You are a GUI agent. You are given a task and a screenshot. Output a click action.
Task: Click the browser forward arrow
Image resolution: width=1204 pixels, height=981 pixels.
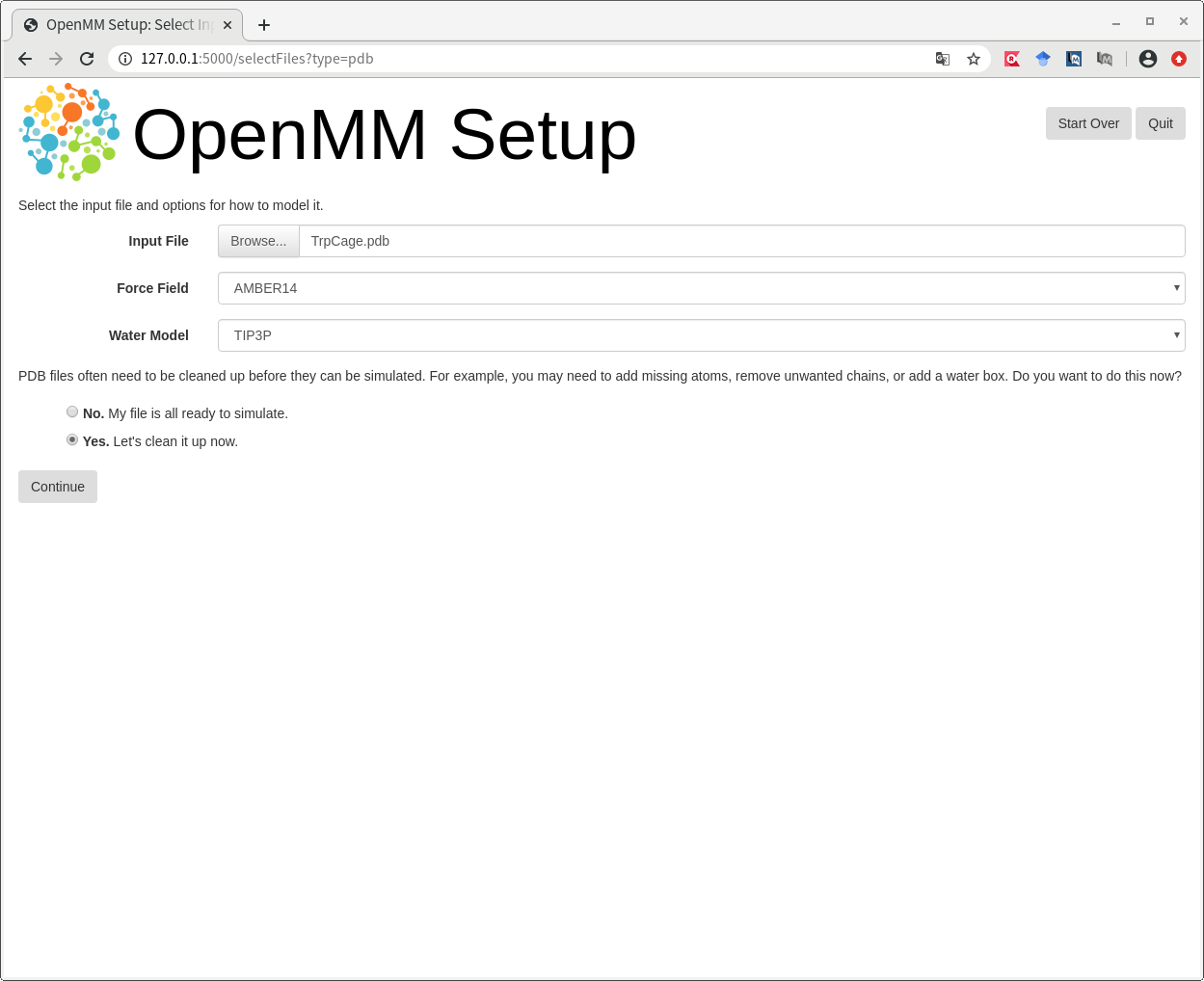(x=56, y=59)
